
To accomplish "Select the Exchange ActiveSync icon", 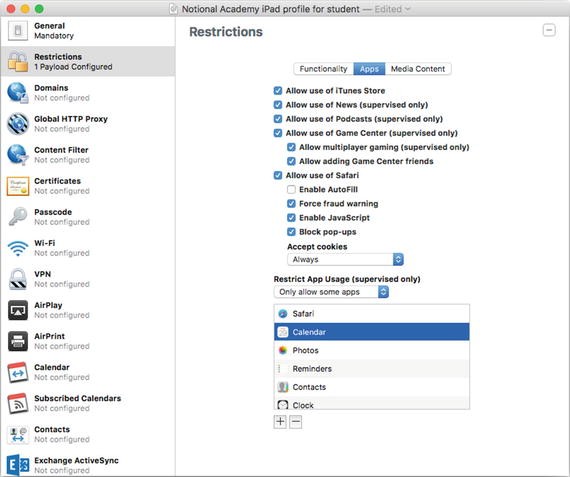I will 18,465.
